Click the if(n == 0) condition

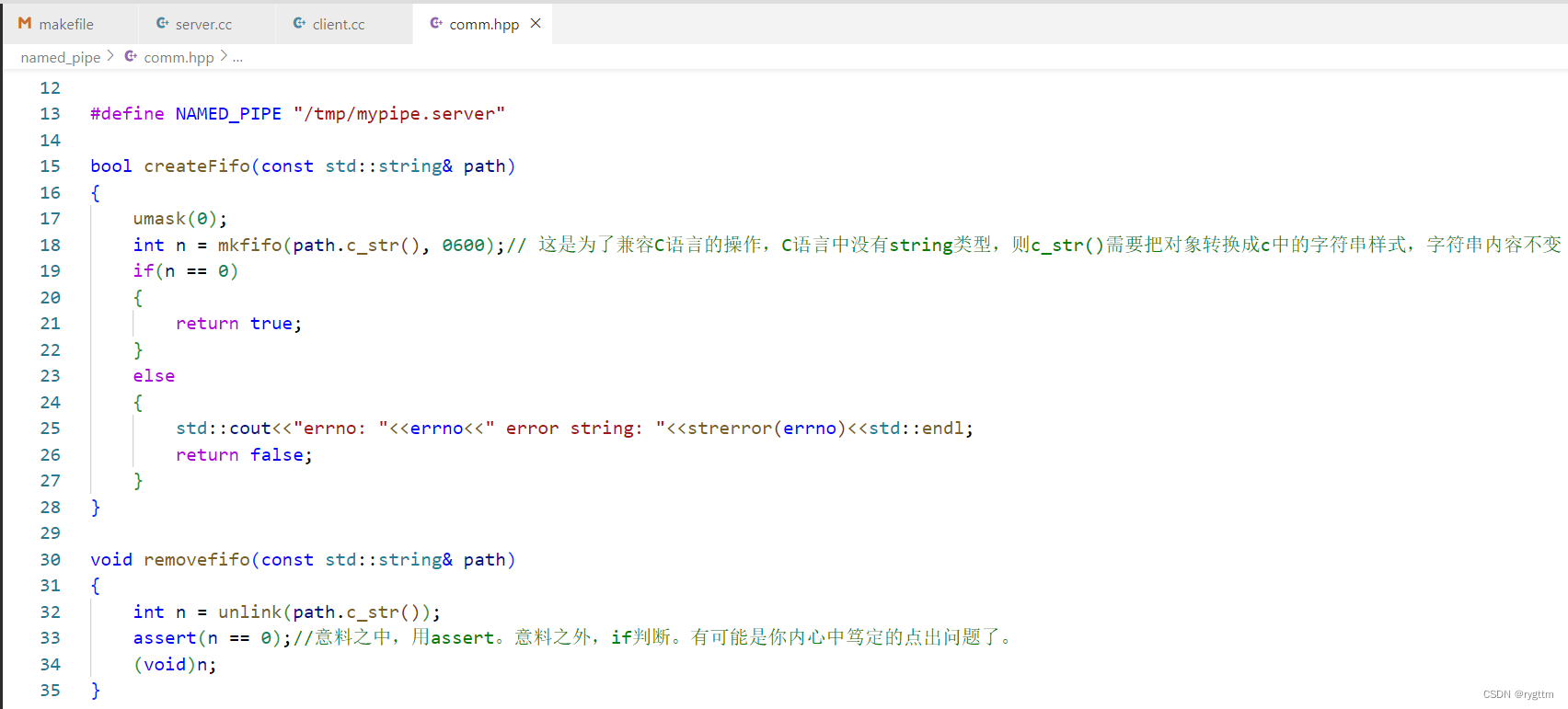[x=186, y=271]
